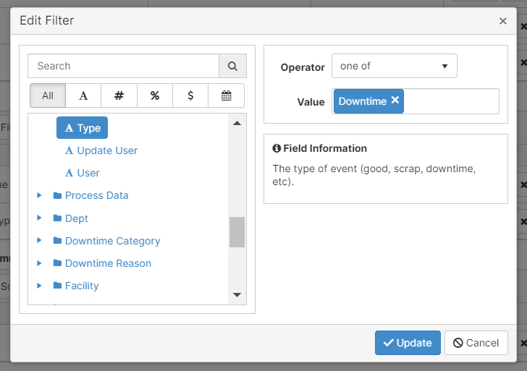Screen dimensions: 527x371
Task: Filter fields by percent type icon
Action: [155, 96]
